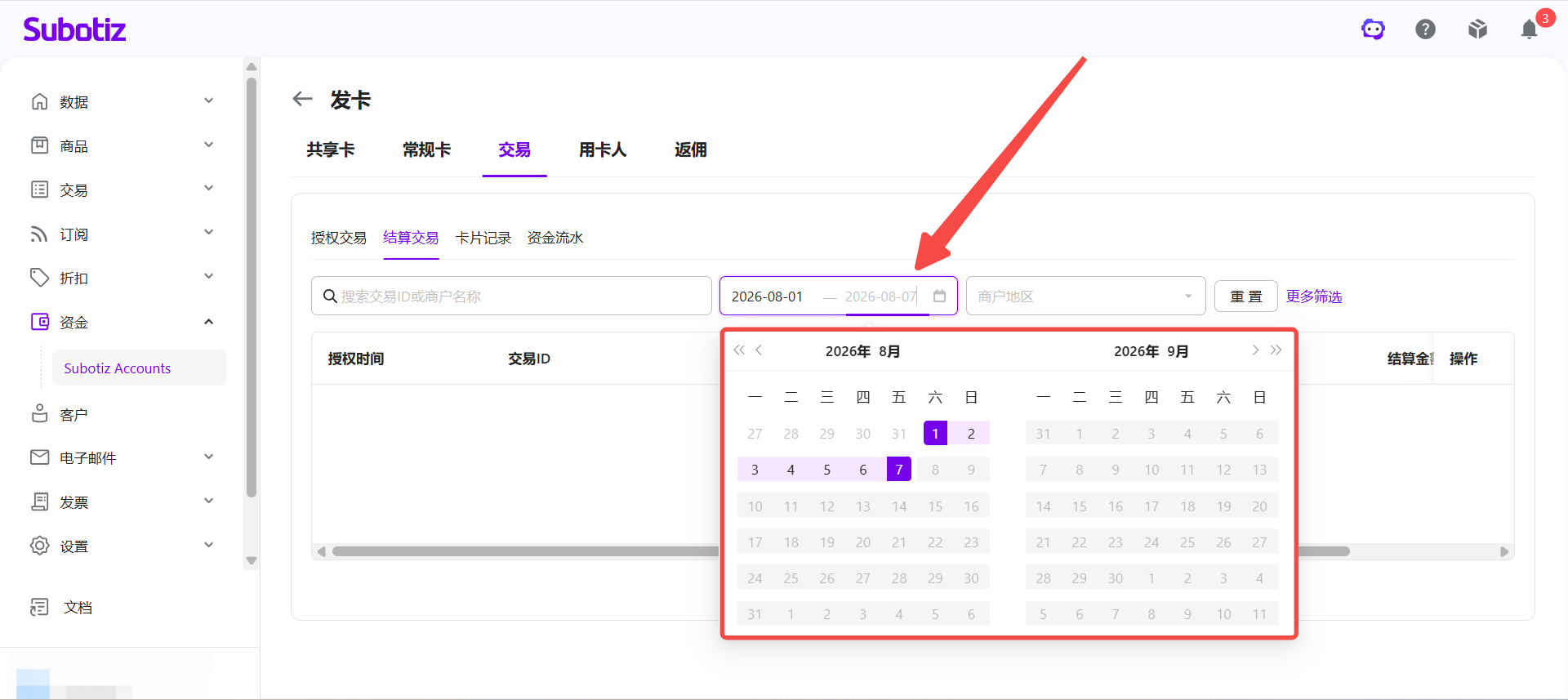Expand the 电子邮件 sidebar menu chevron

pyautogui.click(x=208, y=457)
